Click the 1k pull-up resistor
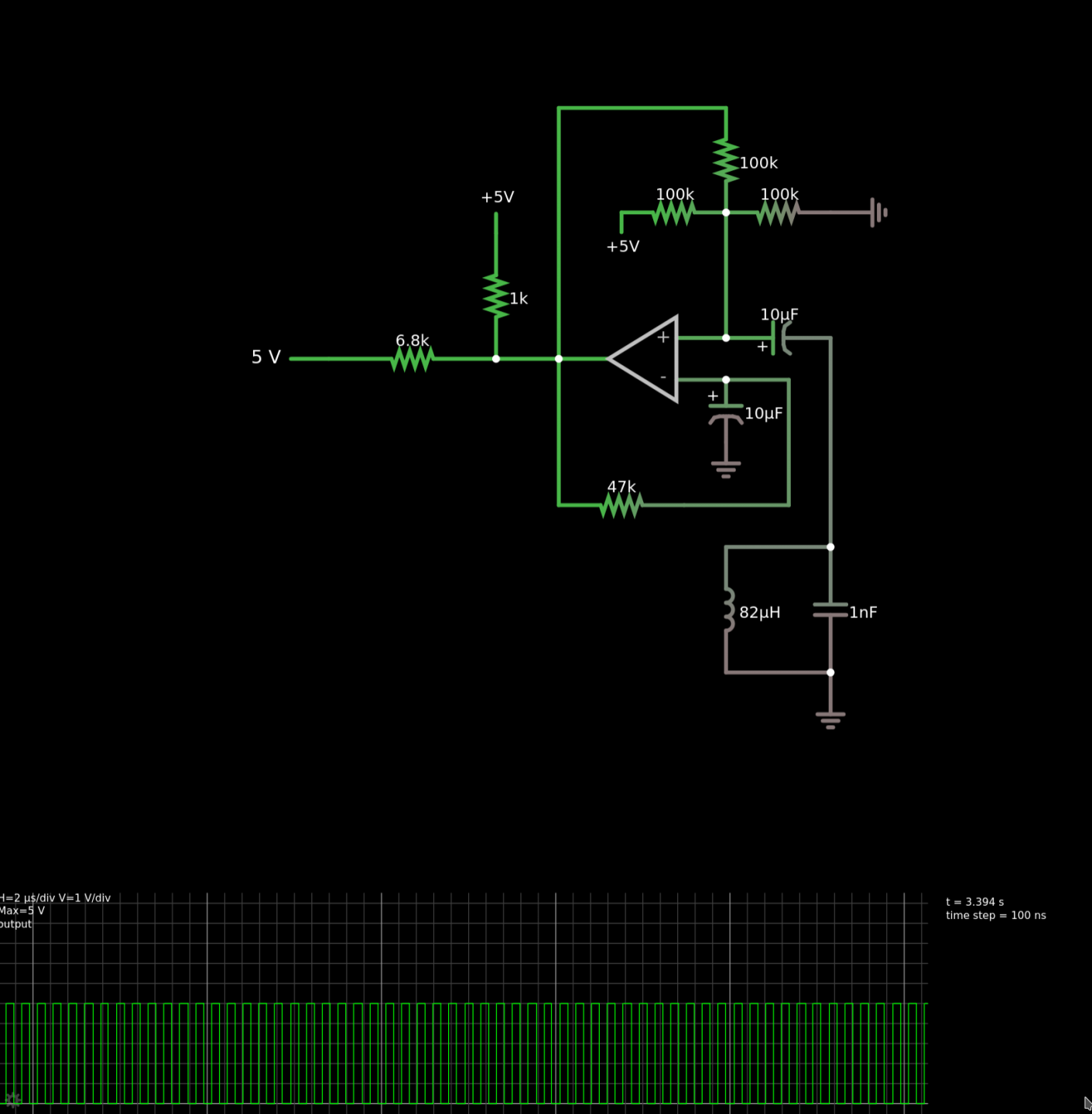 point(496,296)
